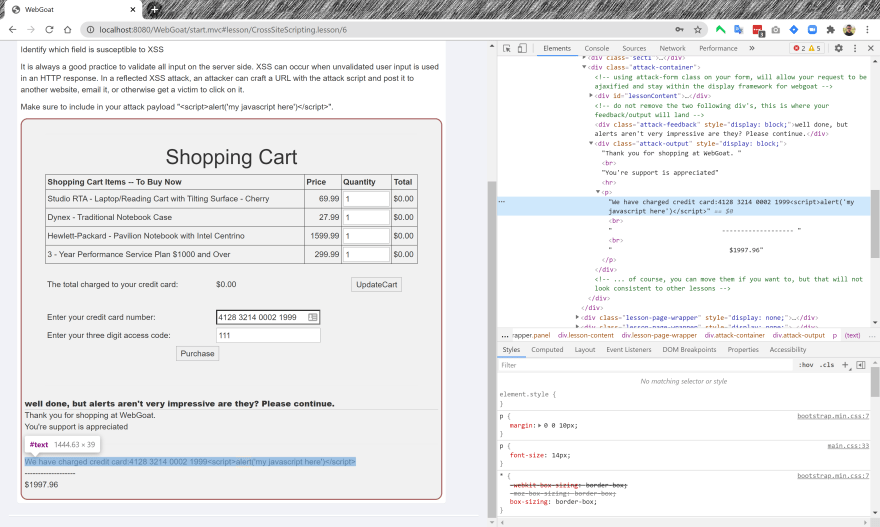Toggle the computed styles sidebar pane

coord(861,365)
